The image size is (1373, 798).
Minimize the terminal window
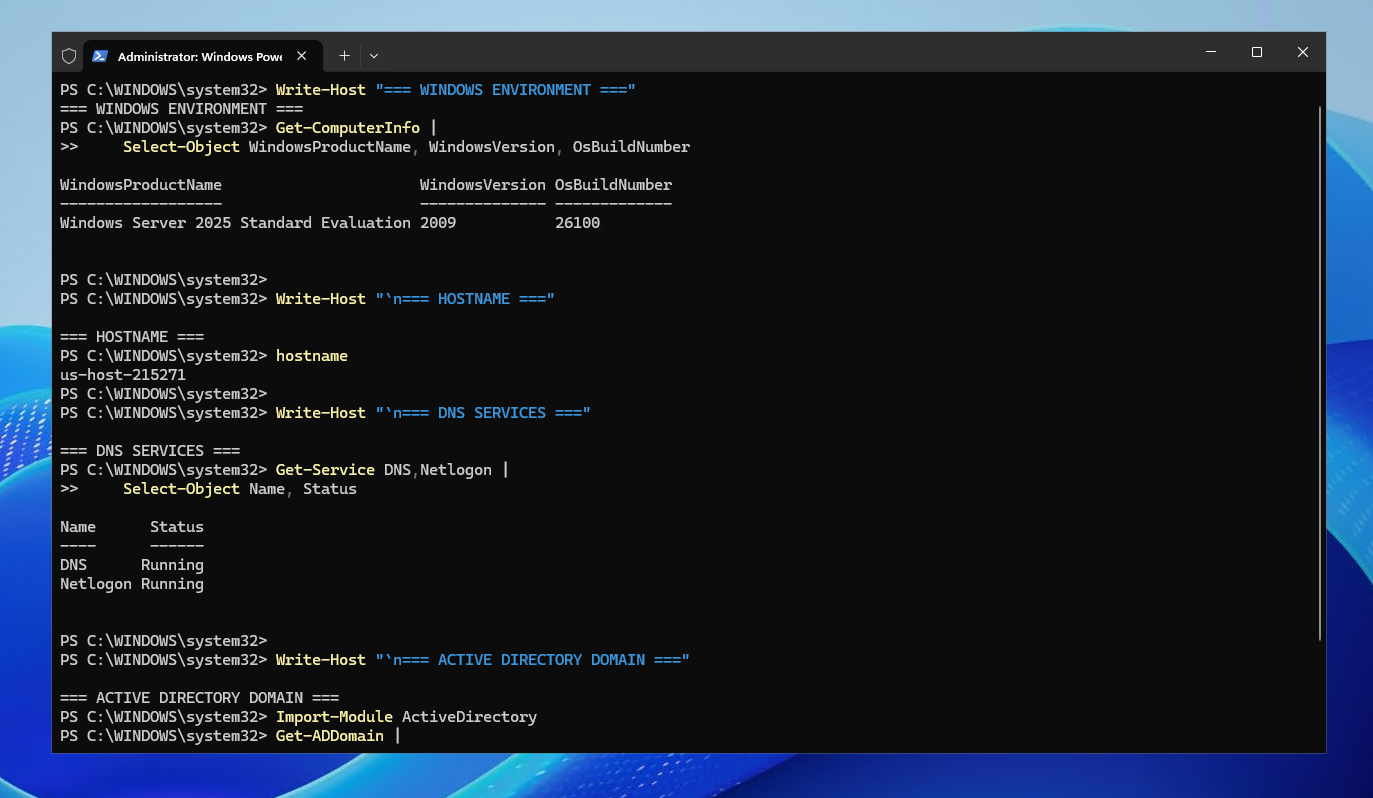(1211, 52)
